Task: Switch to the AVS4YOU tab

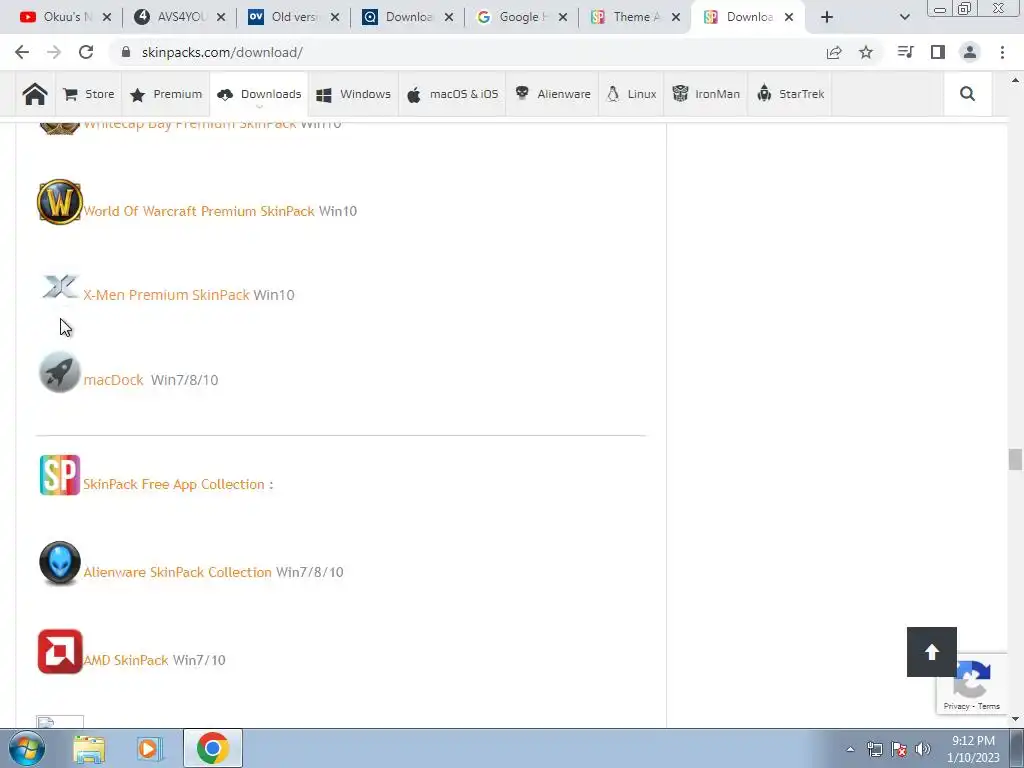Action: [169, 17]
